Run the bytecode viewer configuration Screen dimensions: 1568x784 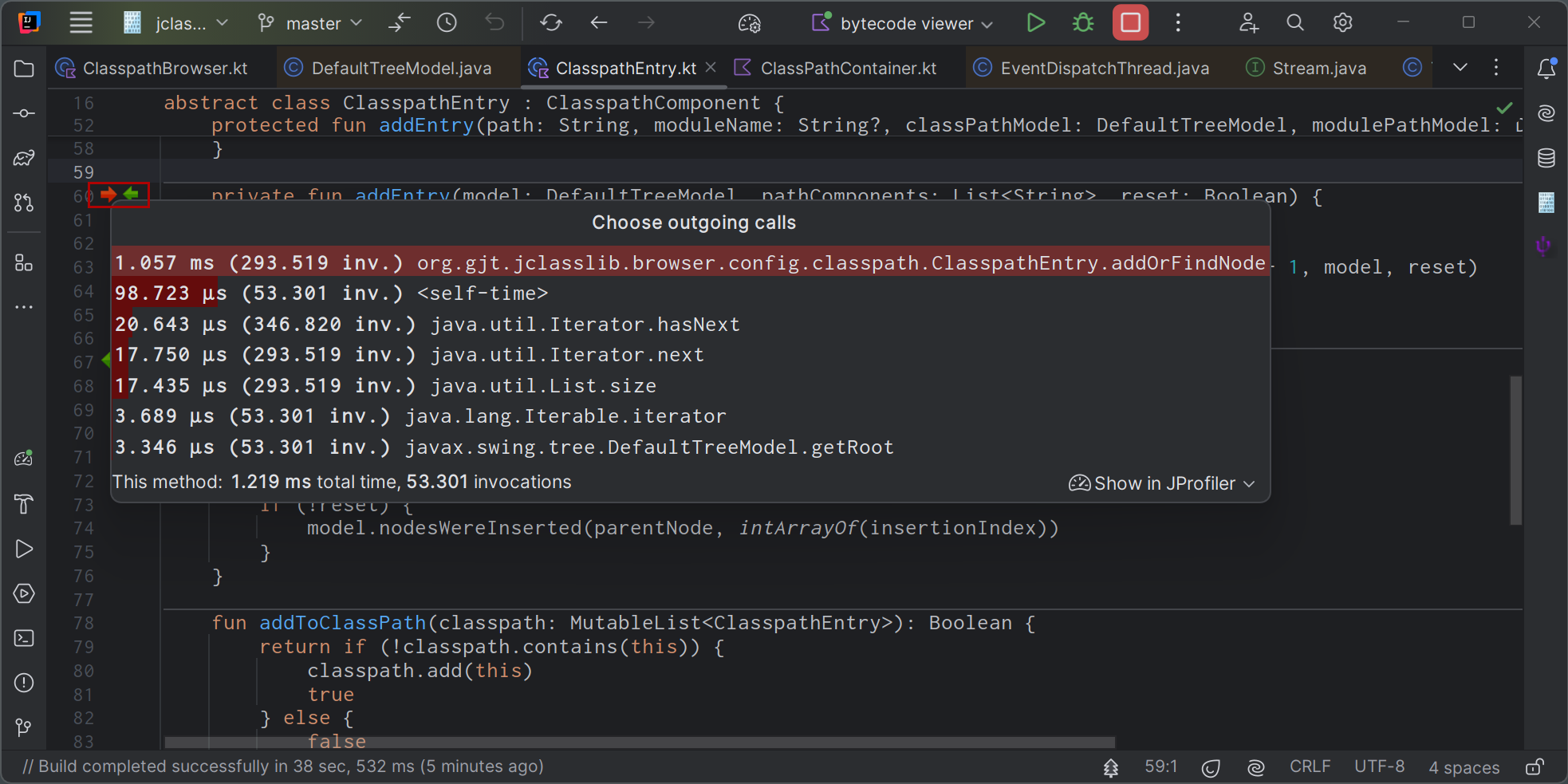coord(1035,22)
